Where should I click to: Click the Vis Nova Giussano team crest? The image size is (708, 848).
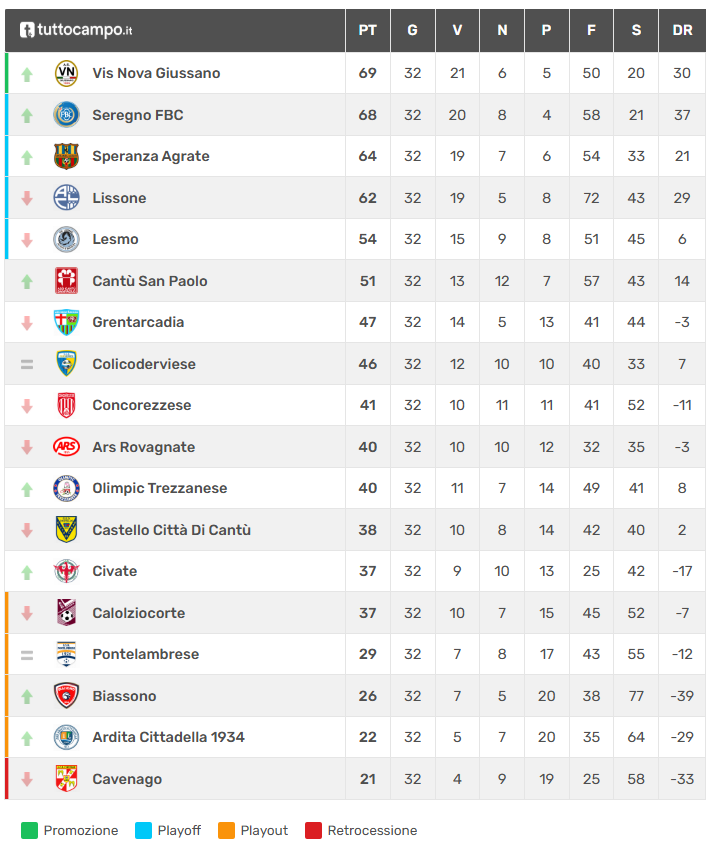coord(66,73)
